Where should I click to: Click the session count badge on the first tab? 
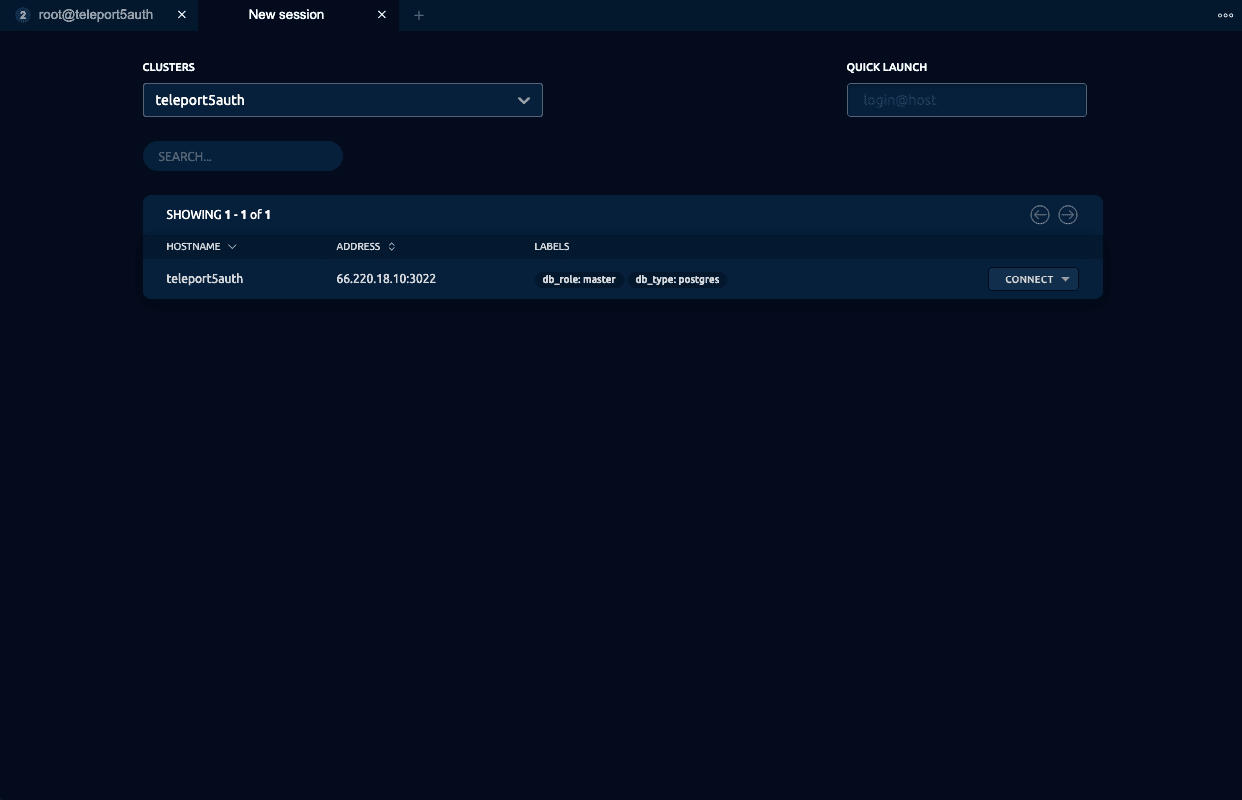pos(22,14)
